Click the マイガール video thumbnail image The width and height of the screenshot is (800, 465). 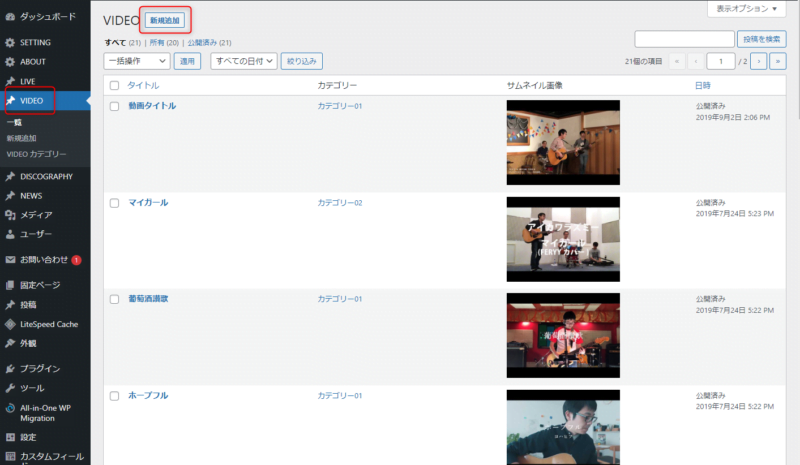563,238
